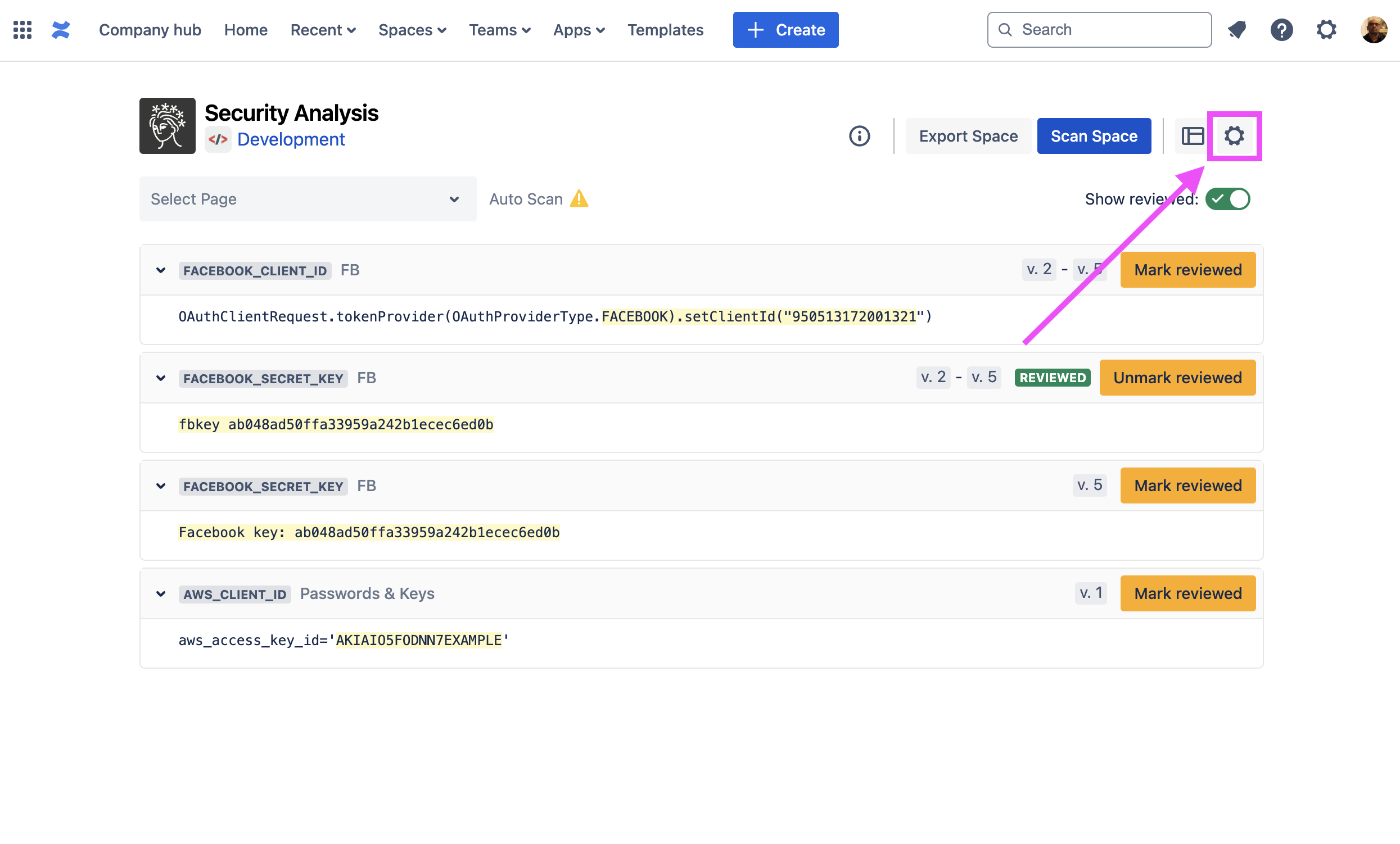
Task: Mark AWS_CLIENT_ID finding as reviewed
Action: [1187, 593]
